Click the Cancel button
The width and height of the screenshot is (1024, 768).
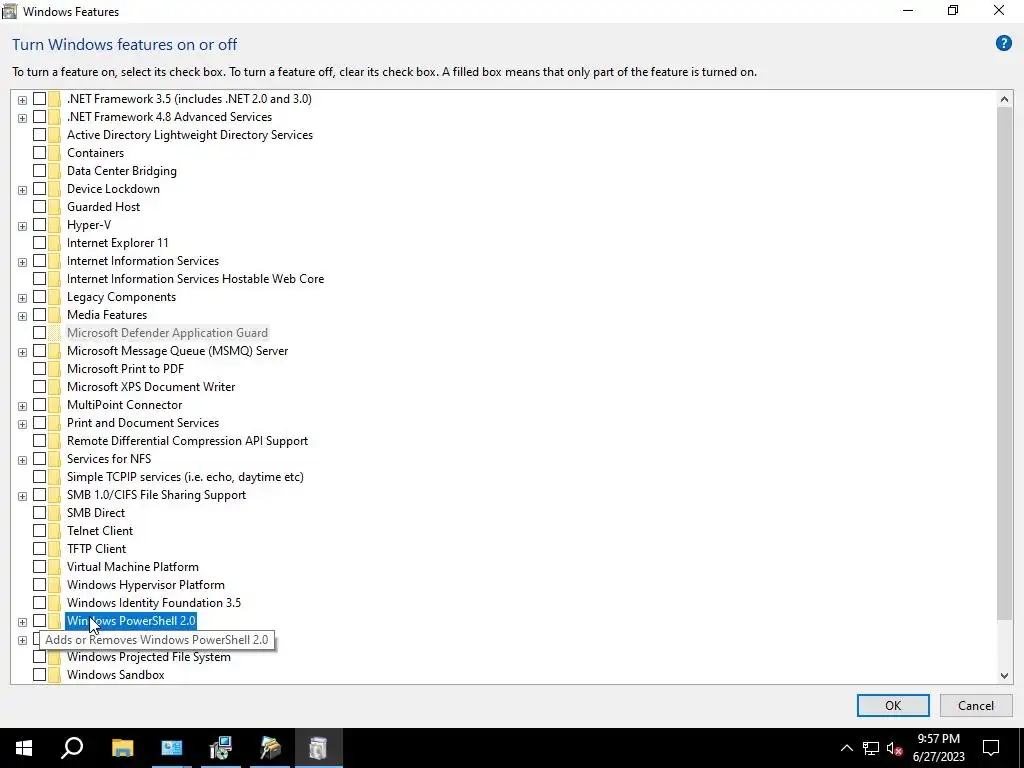pos(976,705)
